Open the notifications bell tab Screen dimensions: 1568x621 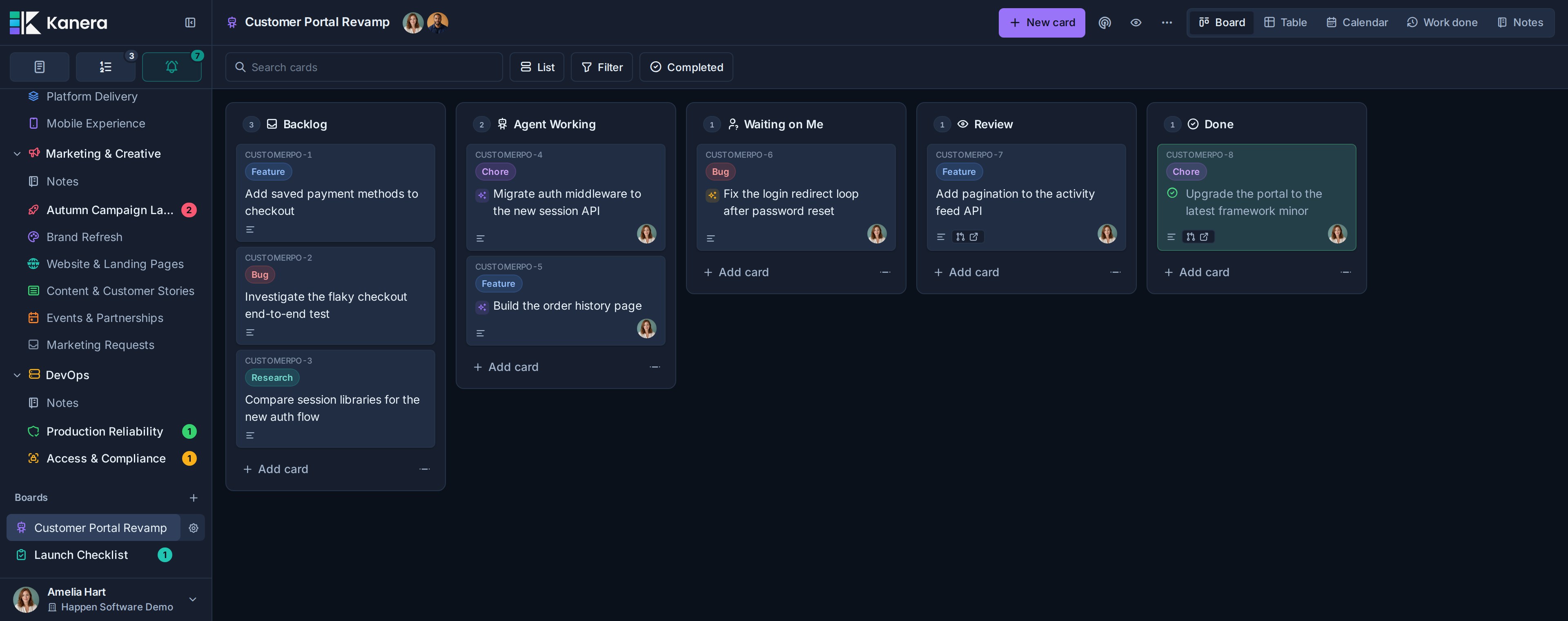coord(171,67)
